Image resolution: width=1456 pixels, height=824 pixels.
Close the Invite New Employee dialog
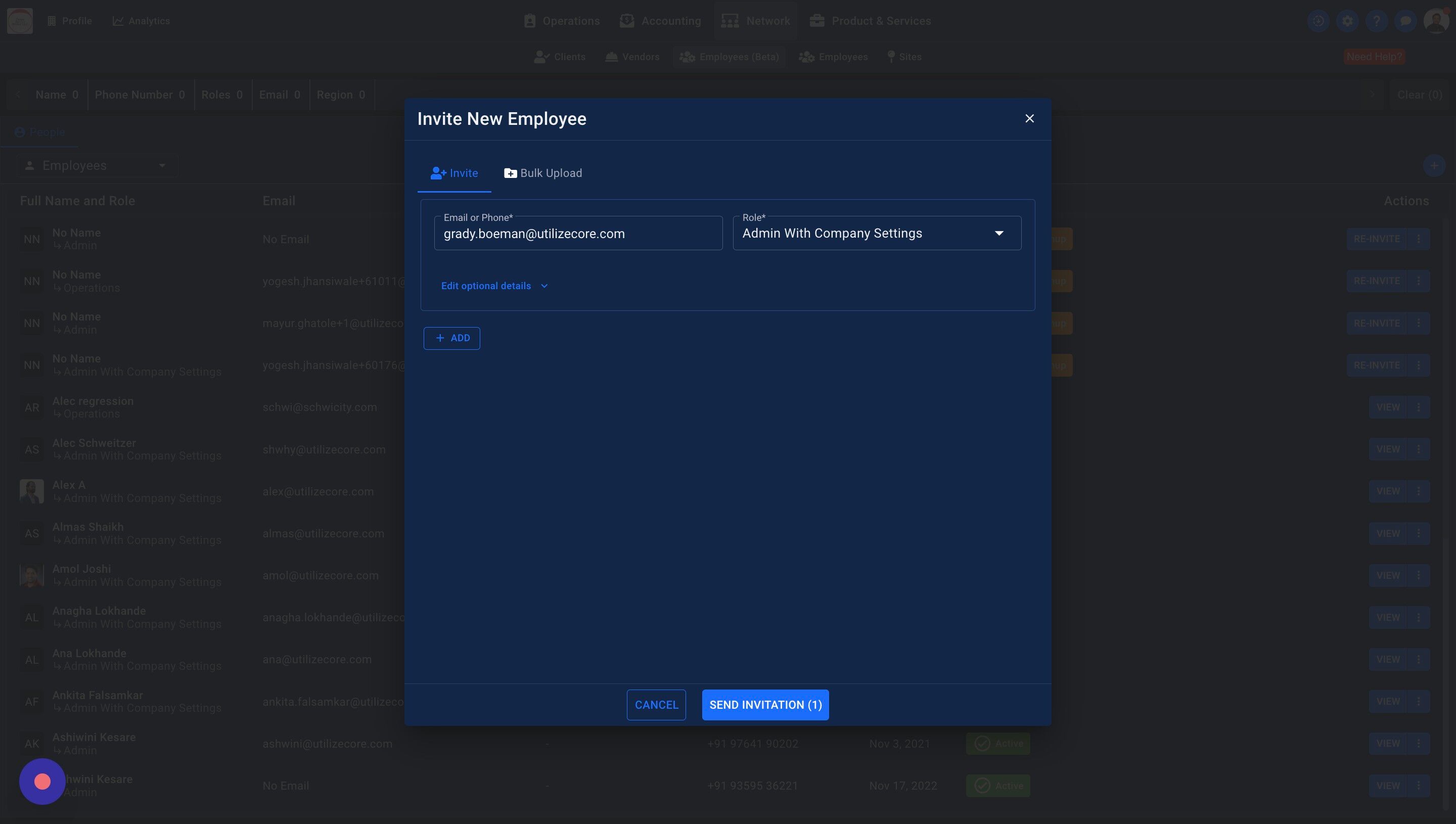click(x=1029, y=118)
